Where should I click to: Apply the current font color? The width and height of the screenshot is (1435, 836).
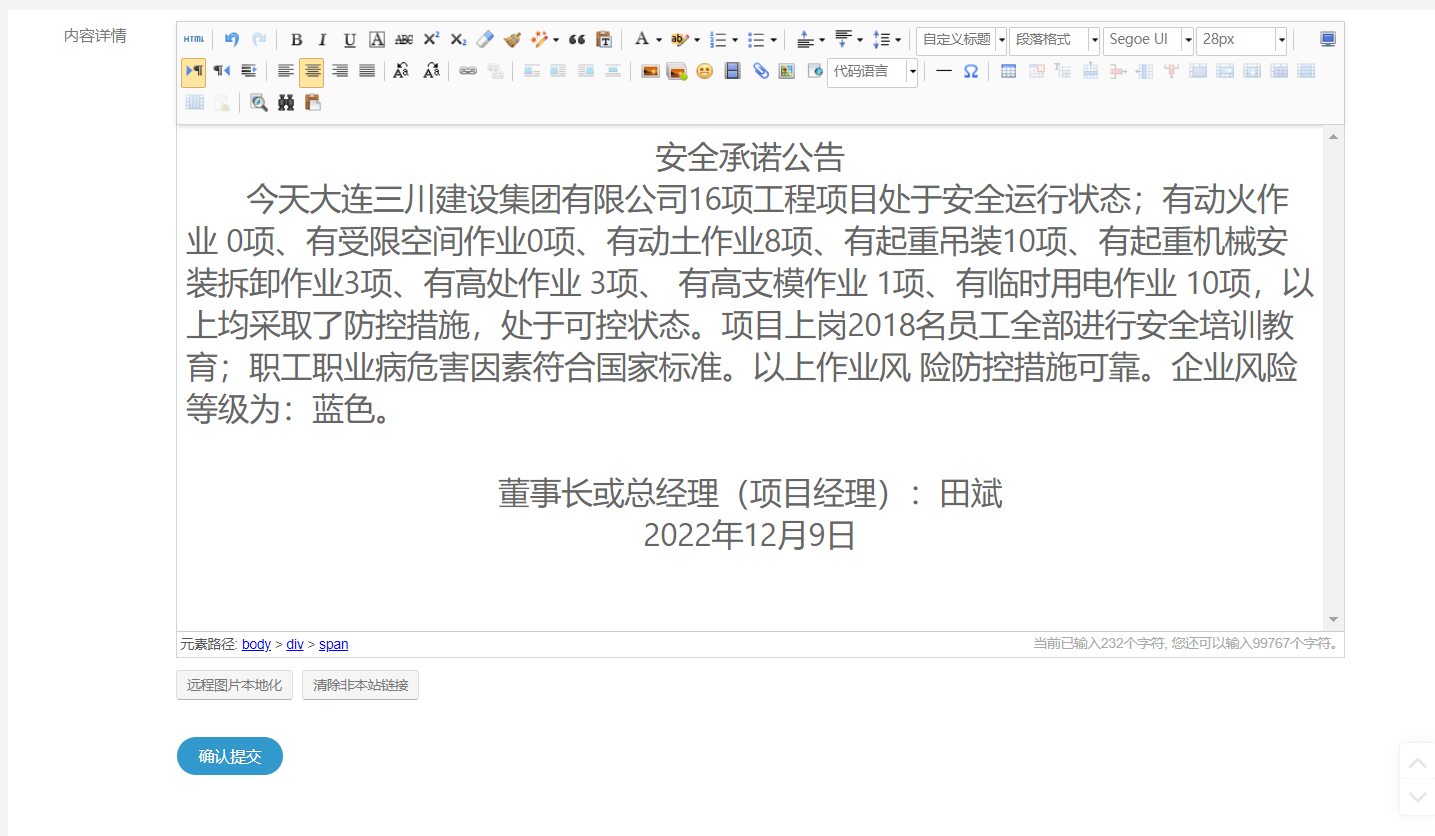642,40
